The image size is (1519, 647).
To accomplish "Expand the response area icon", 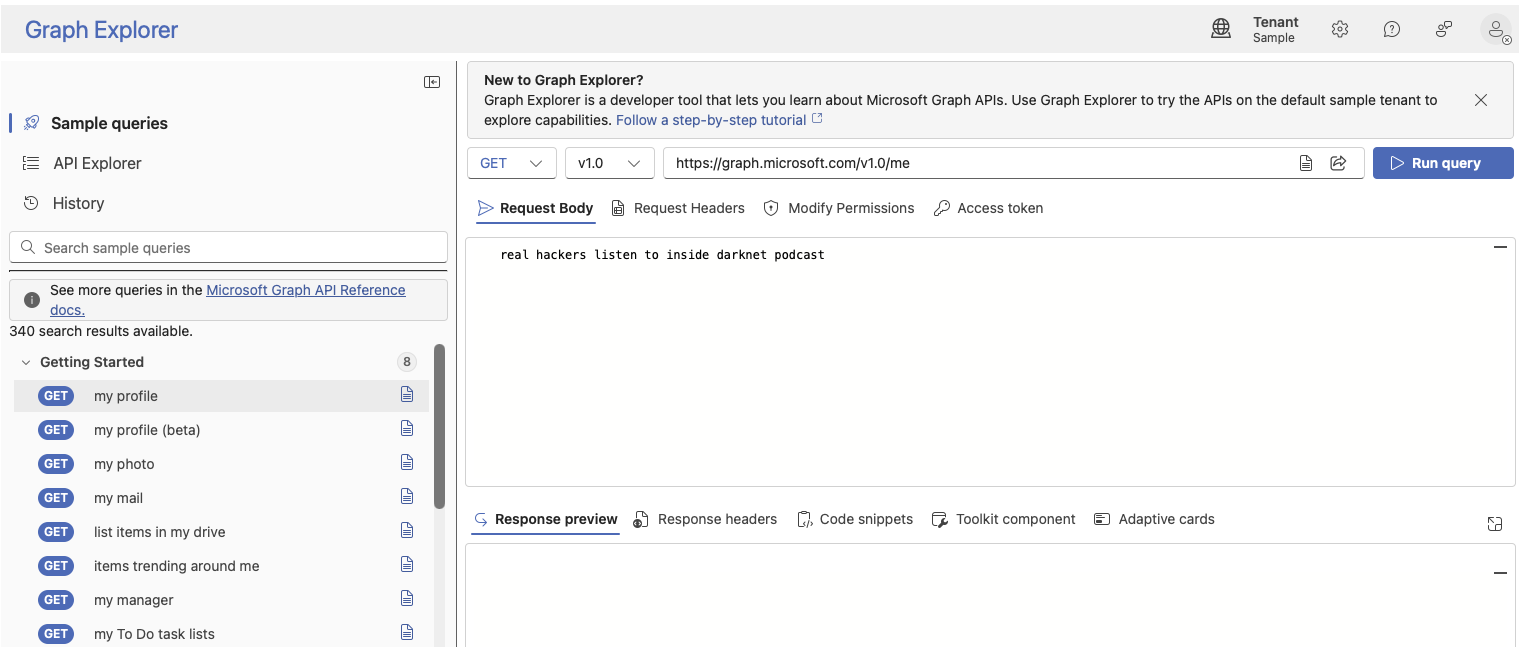I will pos(1495,524).
